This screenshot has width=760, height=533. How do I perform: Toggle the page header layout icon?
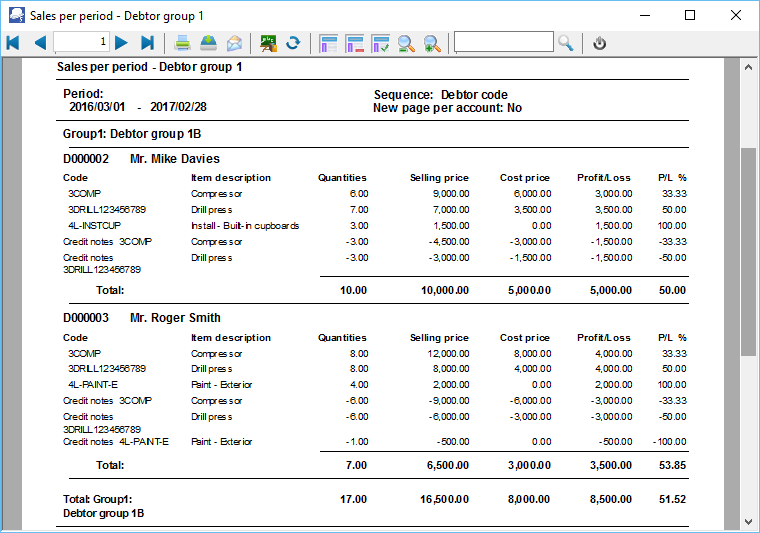pos(328,43)
